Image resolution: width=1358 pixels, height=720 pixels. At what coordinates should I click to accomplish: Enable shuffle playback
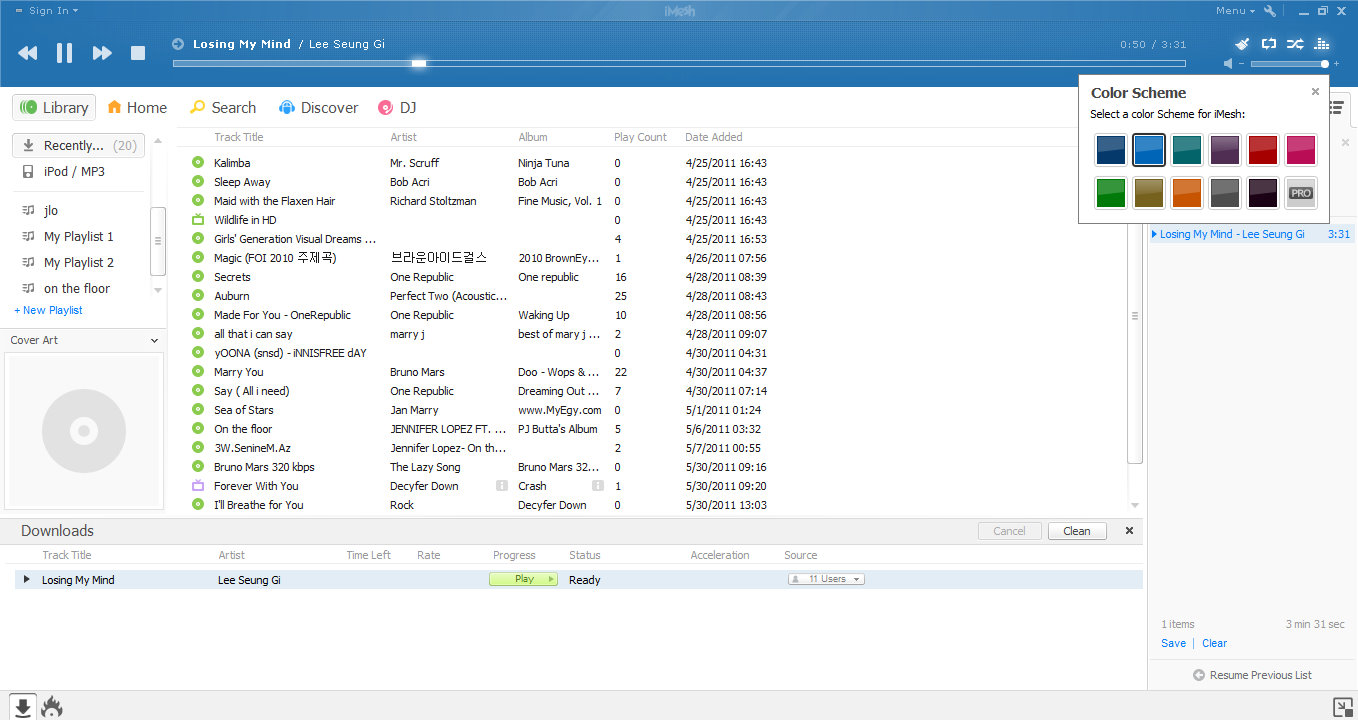[x=1295, y=44]
